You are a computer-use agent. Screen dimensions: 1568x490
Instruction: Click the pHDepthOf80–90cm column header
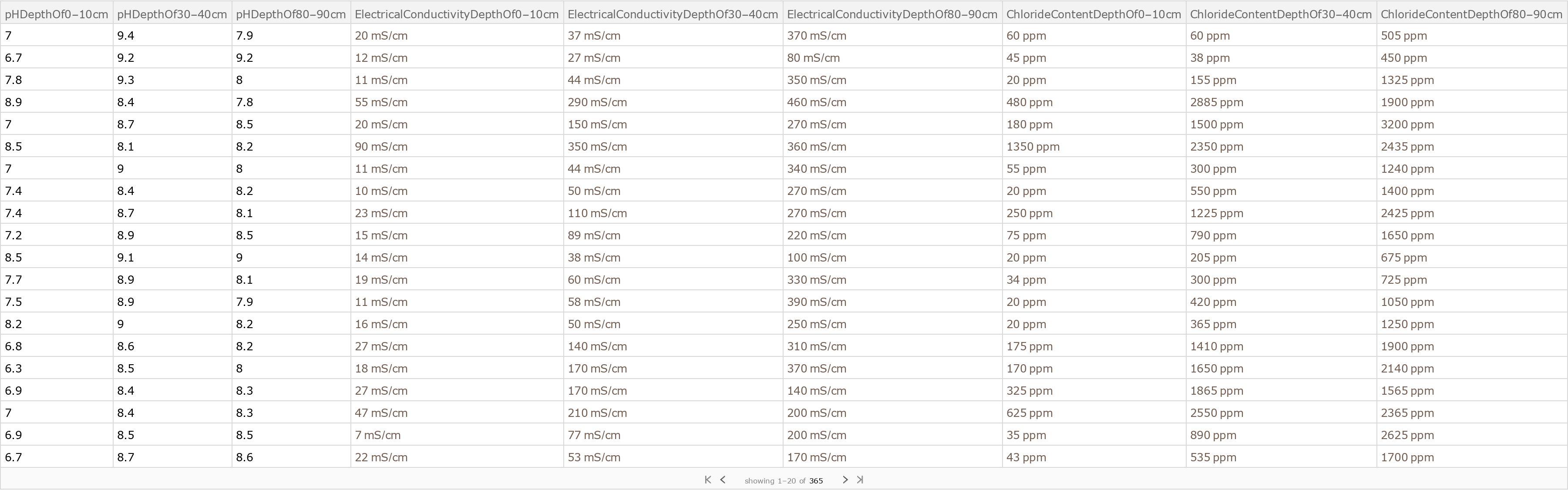pos(290,14)
